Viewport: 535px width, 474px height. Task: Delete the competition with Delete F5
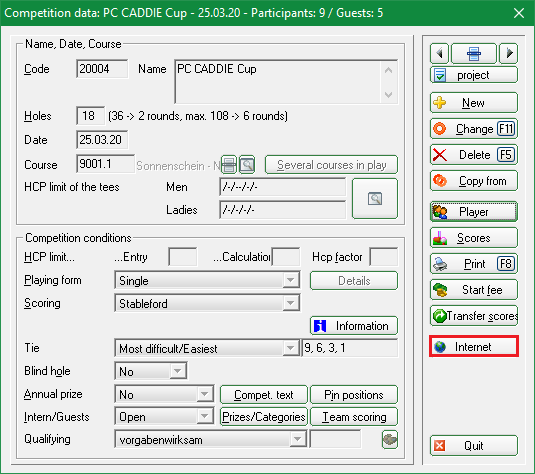[474, 155]
